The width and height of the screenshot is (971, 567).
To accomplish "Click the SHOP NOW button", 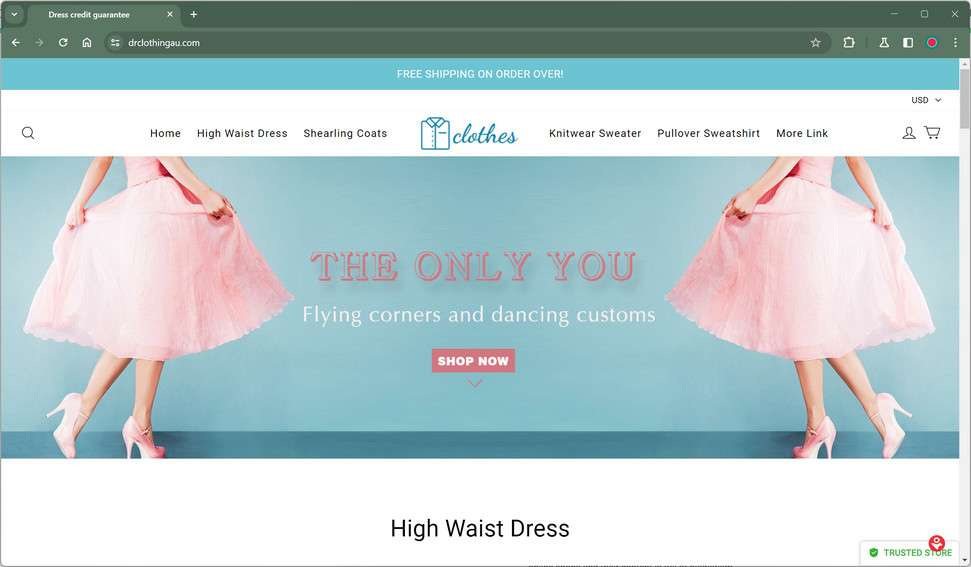I will pyautogui.click(x=473, y=361).
